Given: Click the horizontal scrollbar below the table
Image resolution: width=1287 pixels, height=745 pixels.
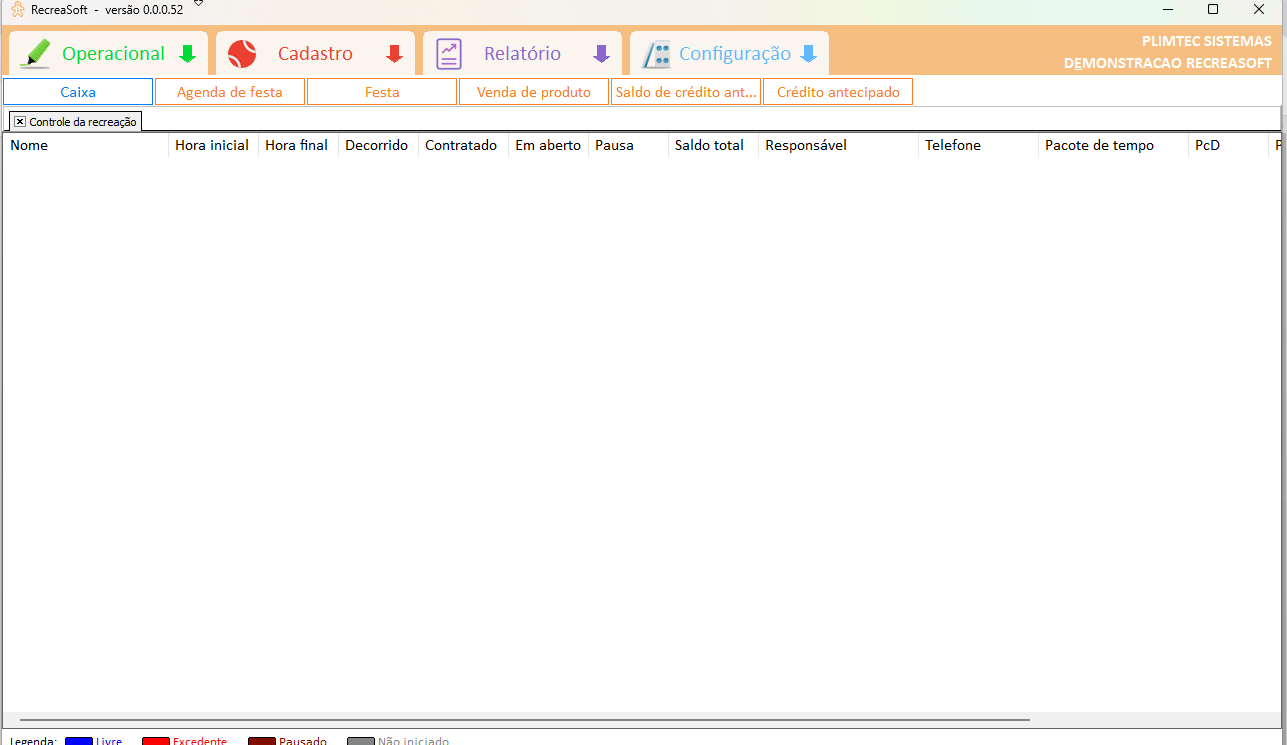Looking at the screenshot, I should pyautogui.click(x=524, y=719).
